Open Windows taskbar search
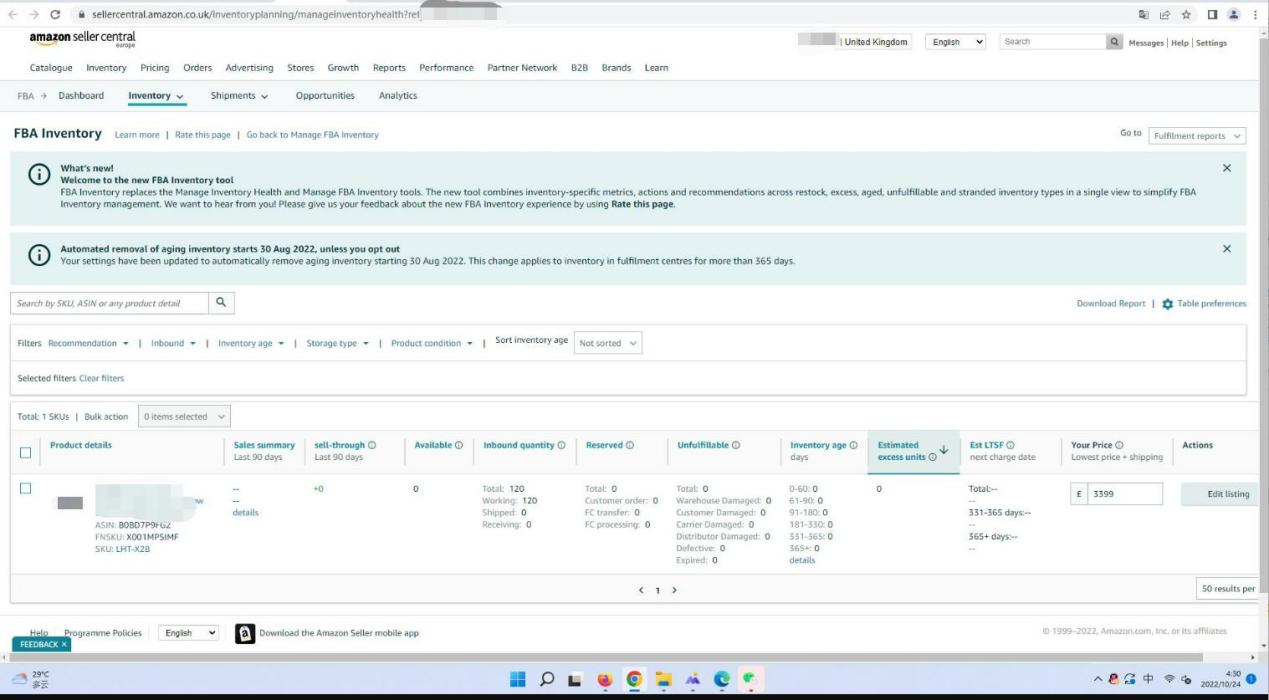This screenshot has height=700, width=1269. pyautogui.click(x=547, y=681)
